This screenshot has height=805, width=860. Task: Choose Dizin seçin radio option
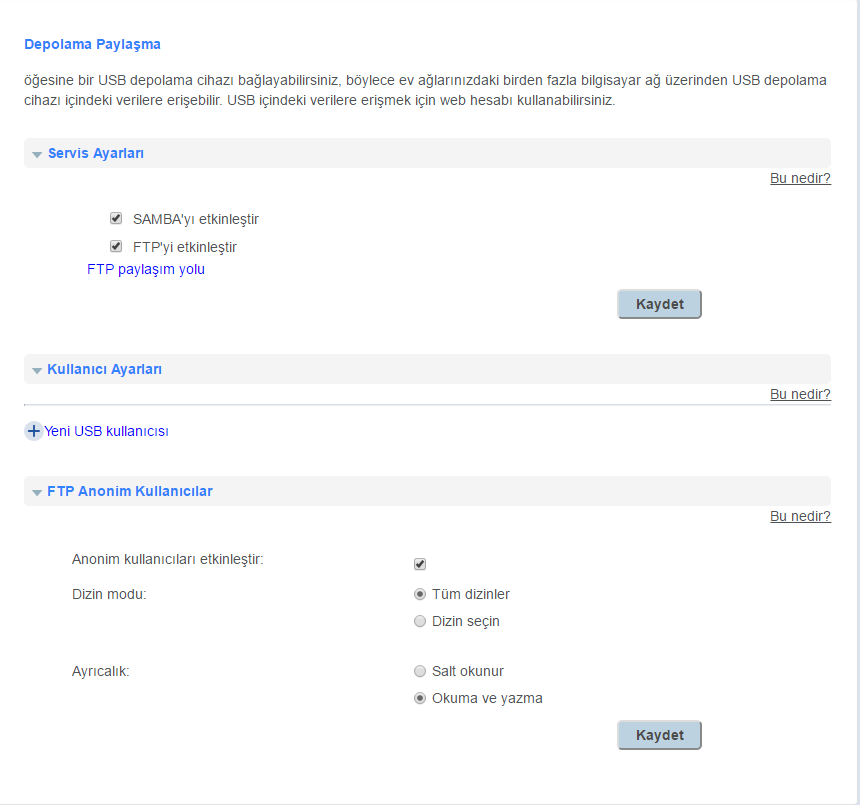click(420, 621)
